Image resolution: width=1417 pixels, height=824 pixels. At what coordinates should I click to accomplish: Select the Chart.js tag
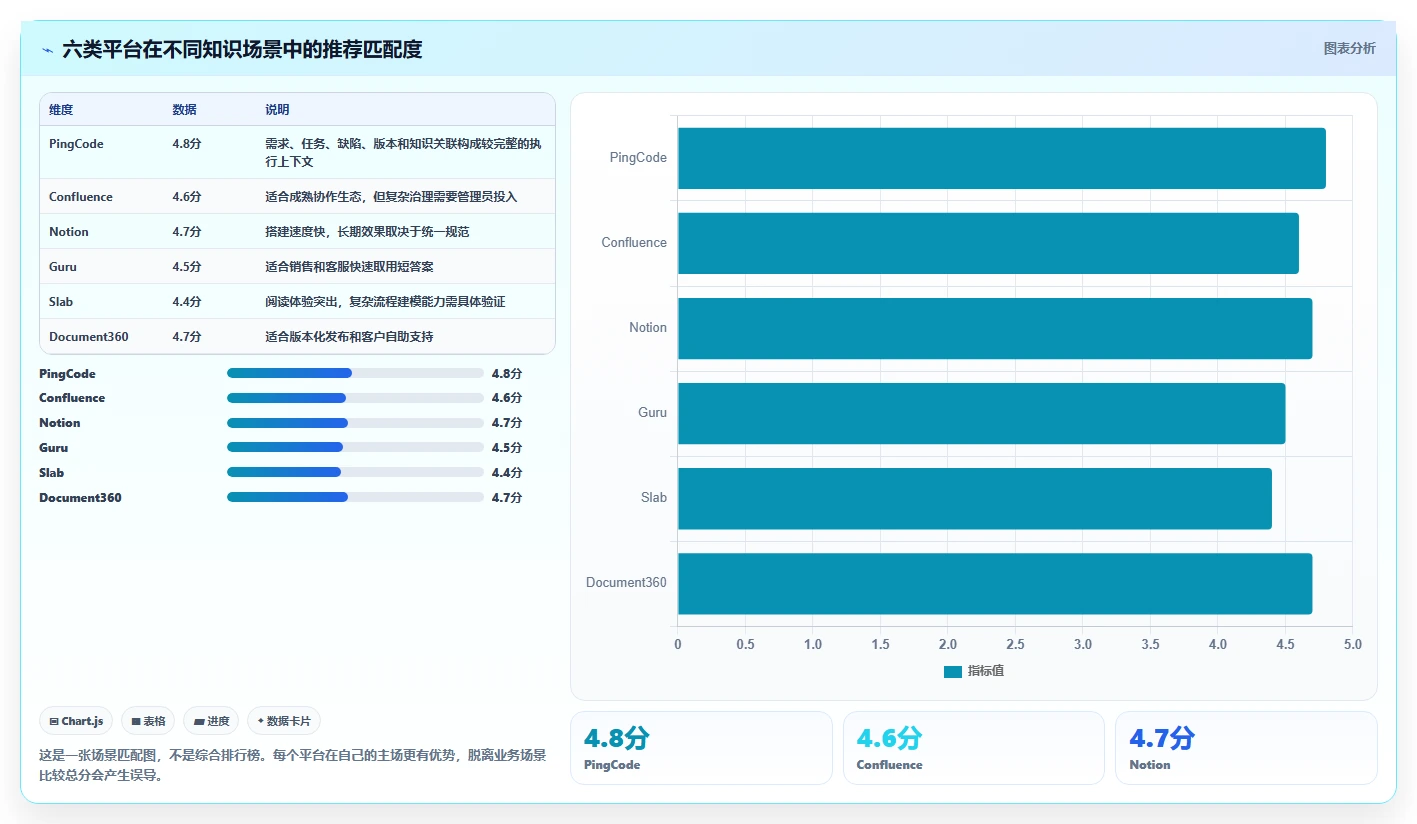click(76, 721)
